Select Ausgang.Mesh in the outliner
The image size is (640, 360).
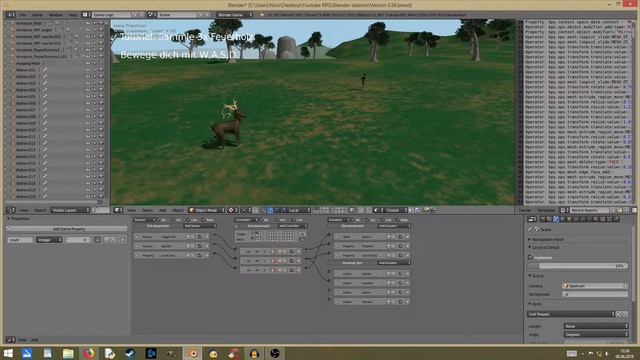click(x=28, y=63)
